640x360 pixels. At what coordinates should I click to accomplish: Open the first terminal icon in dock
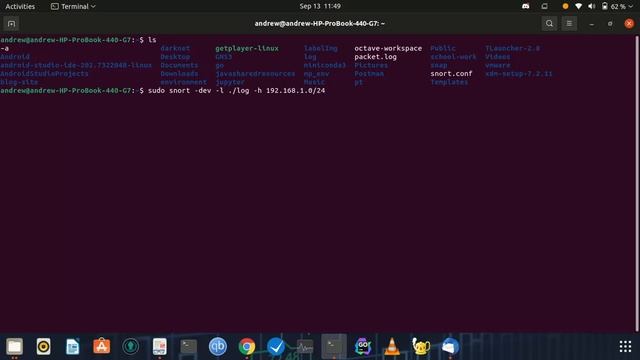(189, 347)
